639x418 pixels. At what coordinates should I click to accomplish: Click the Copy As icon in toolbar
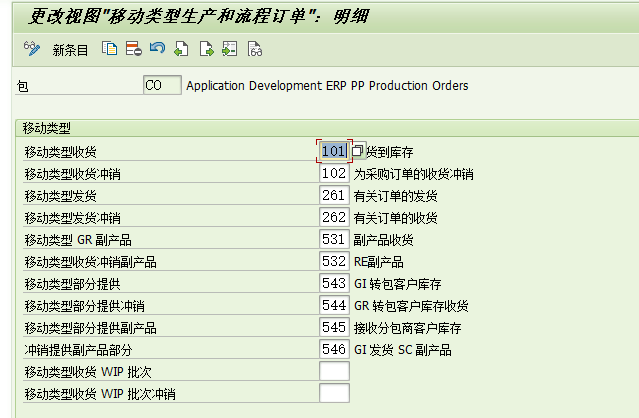point(110,48)
